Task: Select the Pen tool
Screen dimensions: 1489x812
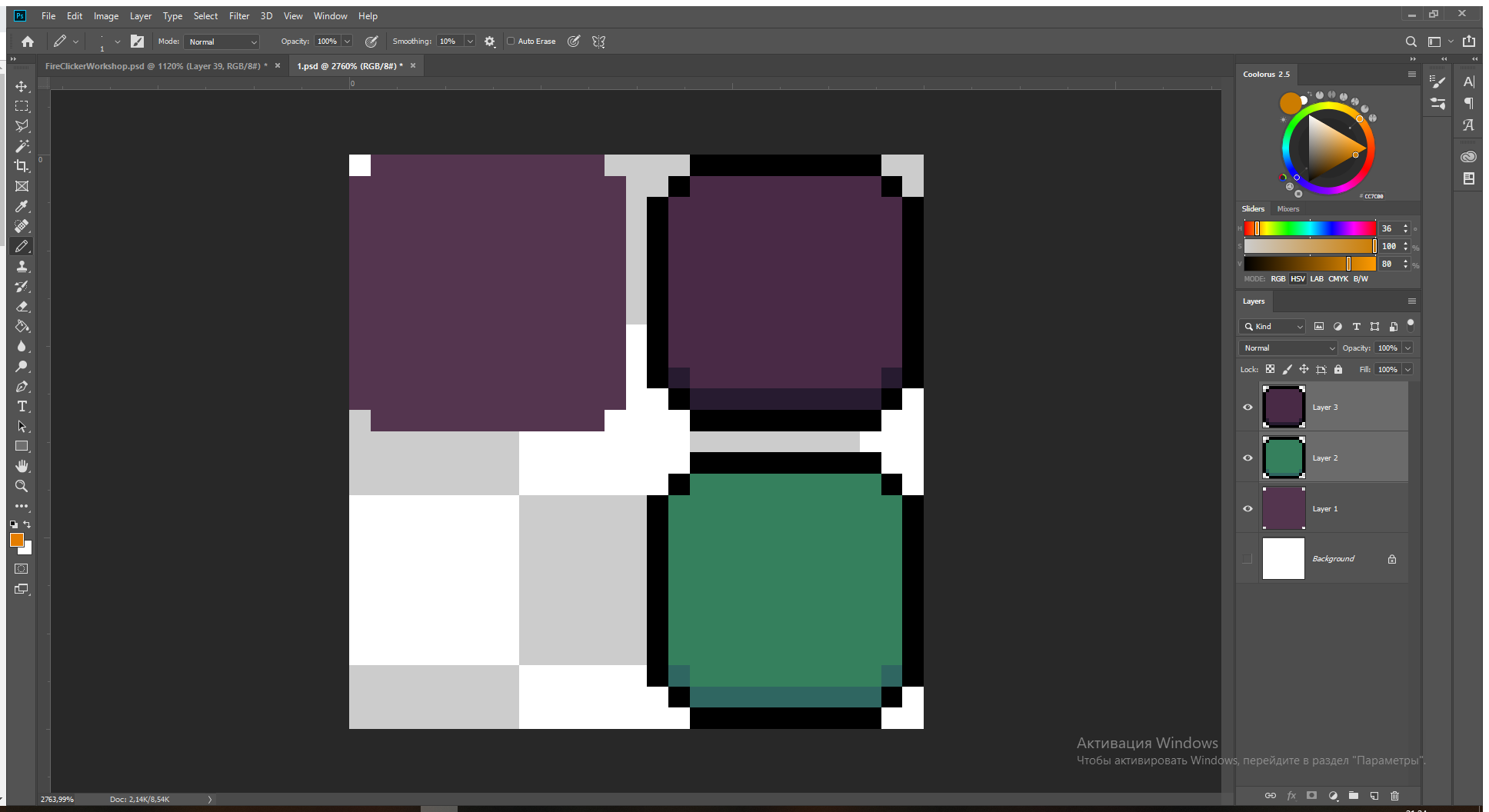Action: [22, 386]
